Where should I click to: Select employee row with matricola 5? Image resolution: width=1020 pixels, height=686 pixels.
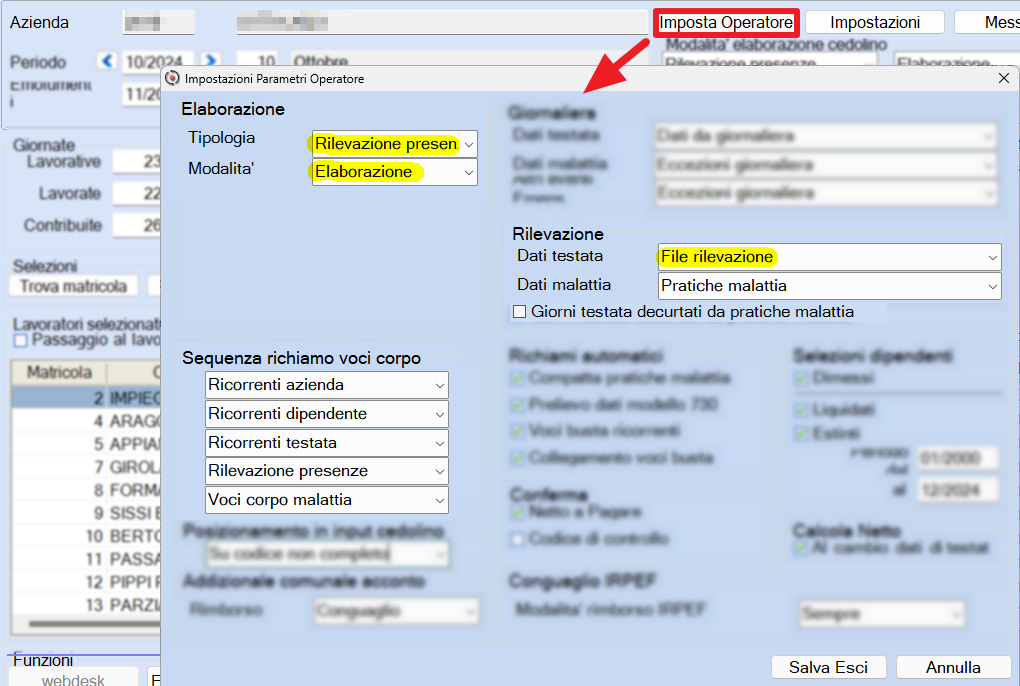(x=86, y=444)
